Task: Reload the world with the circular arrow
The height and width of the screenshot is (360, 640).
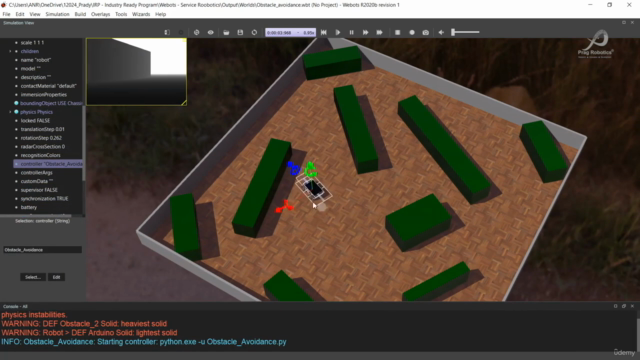Action: click(254, 32)
